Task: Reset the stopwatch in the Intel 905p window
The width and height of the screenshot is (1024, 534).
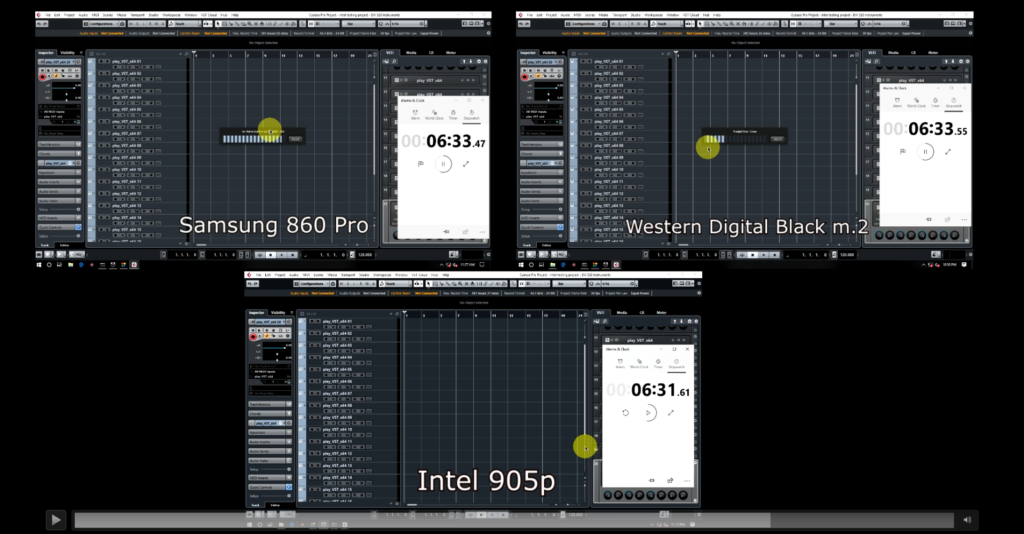Action: tap(626, 413)
